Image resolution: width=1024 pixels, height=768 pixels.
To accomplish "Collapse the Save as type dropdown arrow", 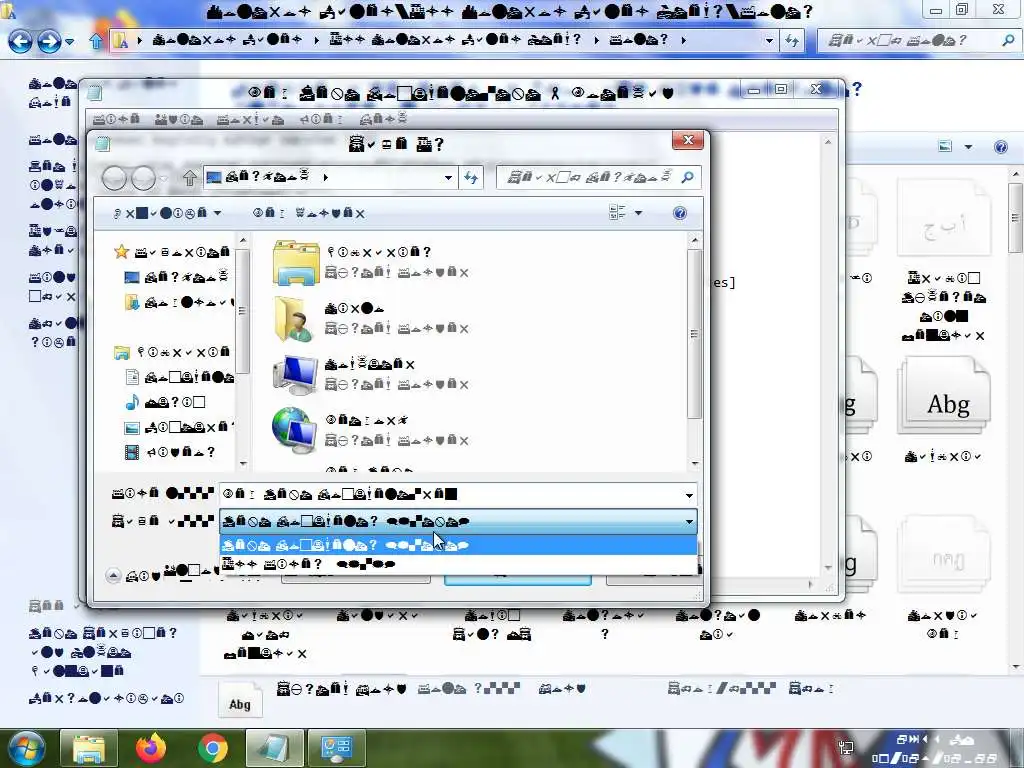I will (x=689, y=521).
